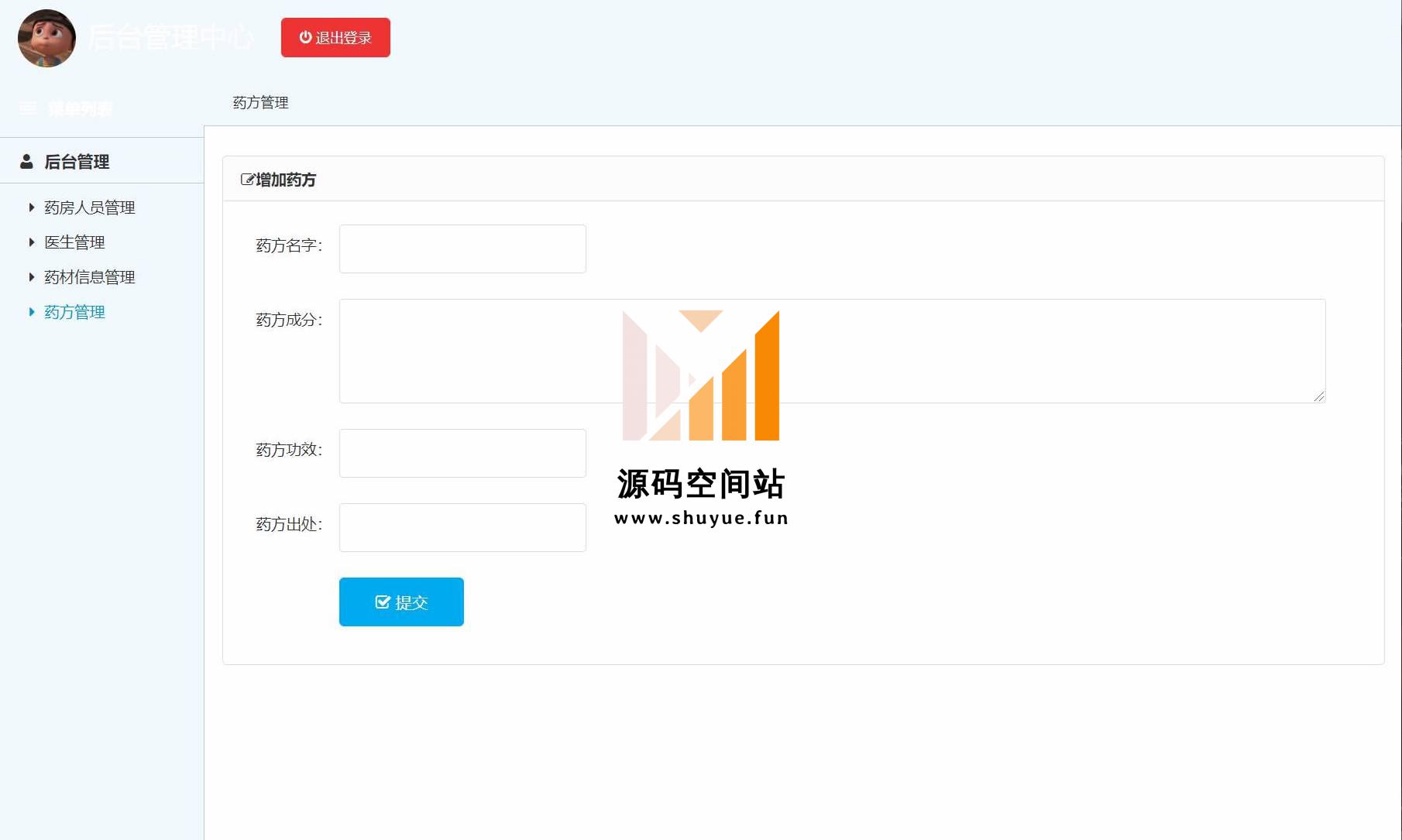The width and height of the screenshot is (1402, 840).
Task: Open 药方管理 menu item
Action: (74, 312)
